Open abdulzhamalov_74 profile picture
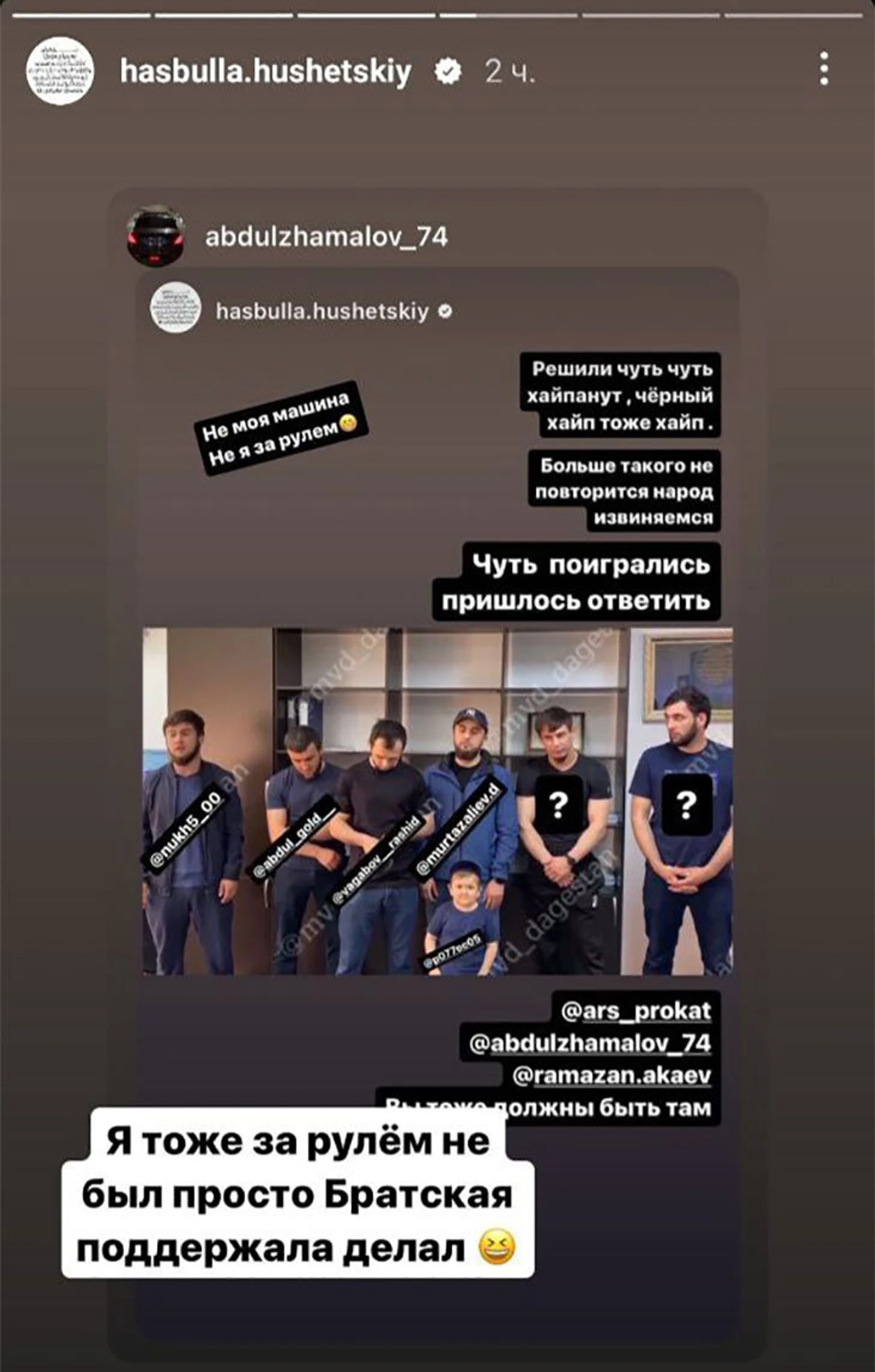Screen dimensions: 875x1372 [x=155, y=236]
